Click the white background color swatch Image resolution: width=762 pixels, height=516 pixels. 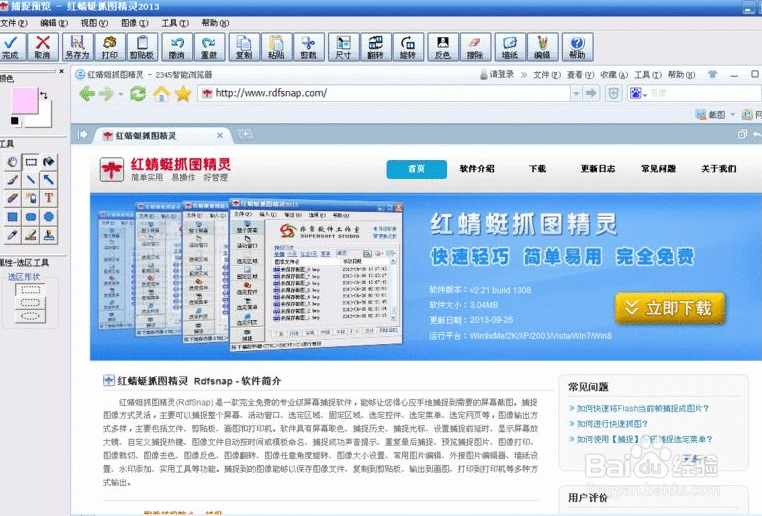click(x=45, y=119)
